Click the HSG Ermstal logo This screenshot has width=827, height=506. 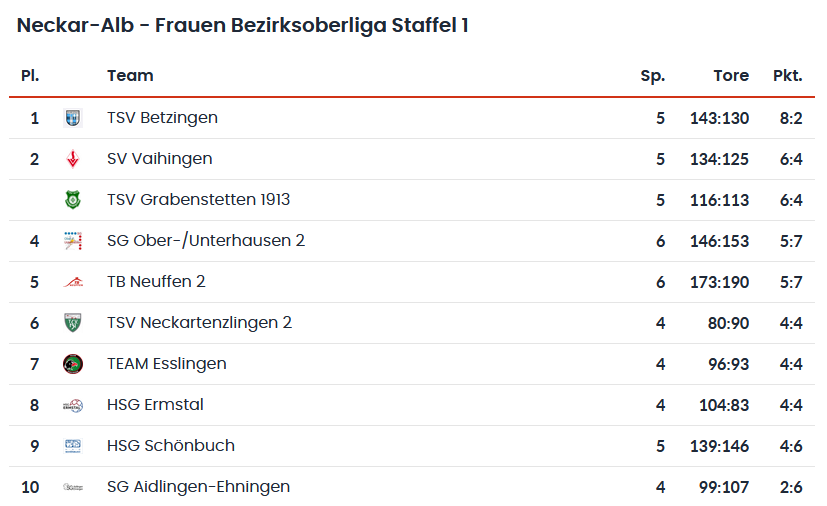click(x=72, y=405)
